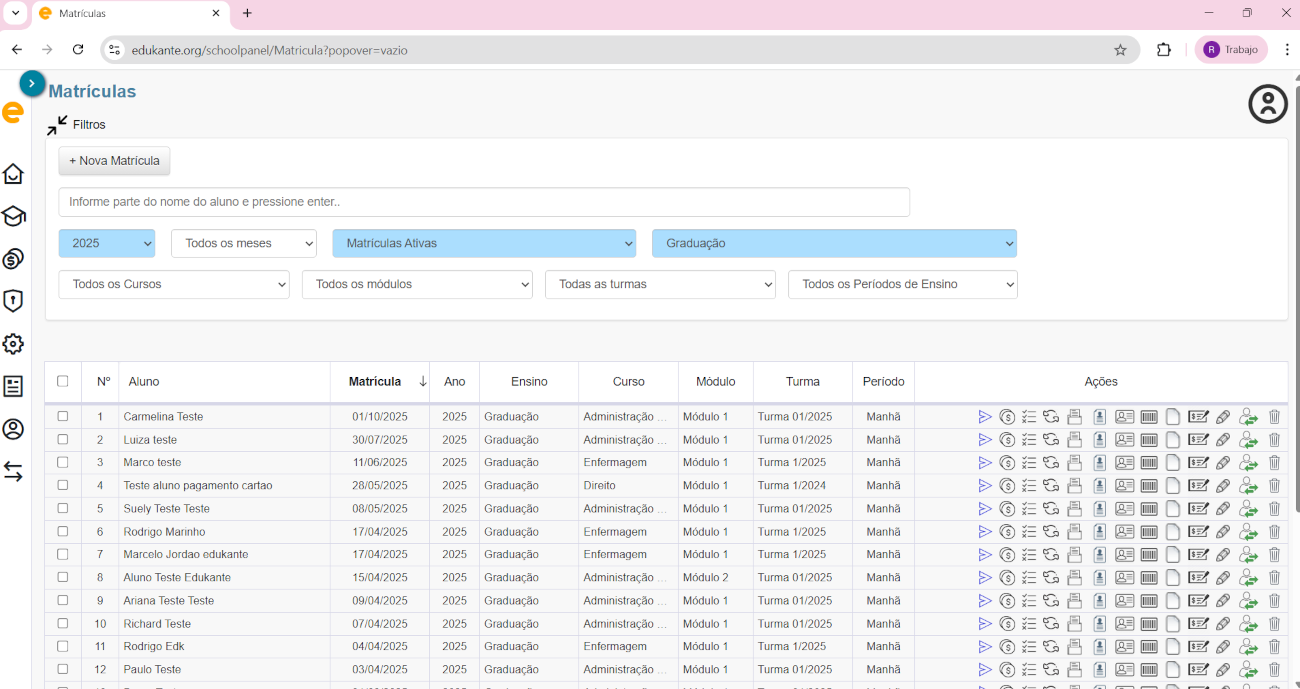Click the green-arrow transfer student icon for Richard Teste
This screenshot has height=689, width=1300.
click(1248, 624)
